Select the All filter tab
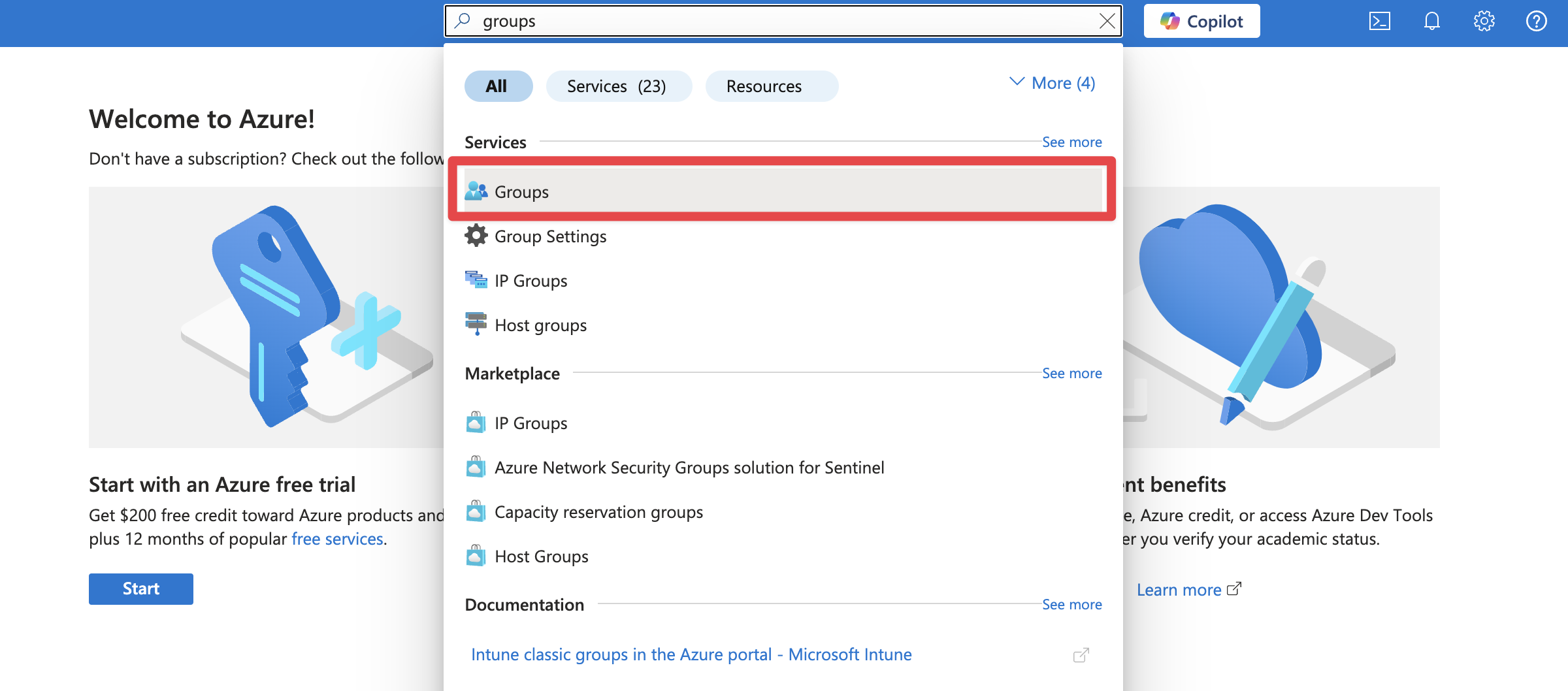The image size is (1568, 691). click(498, 86)
